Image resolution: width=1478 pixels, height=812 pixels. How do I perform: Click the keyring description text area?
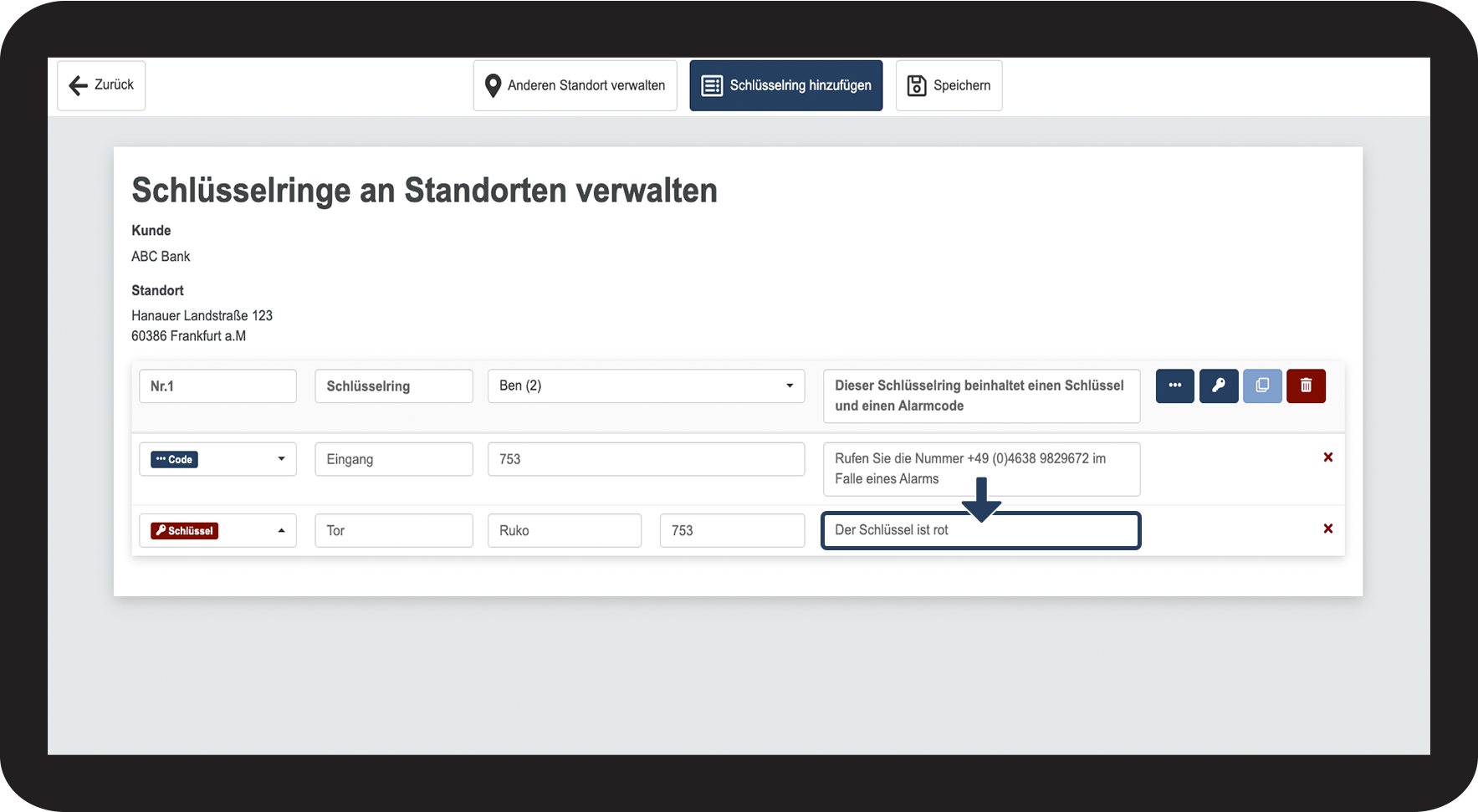click(x=980, y=396)
